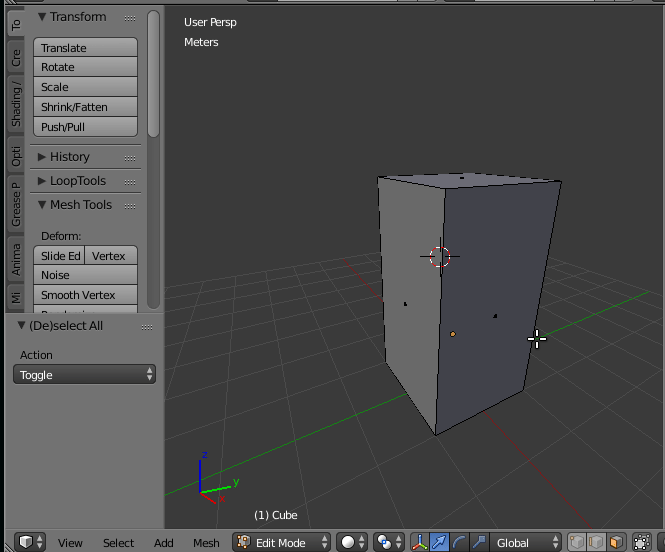Viewport: 665px width, 552px height.
Task: Click the Scale button
Action: coord(85,87)
